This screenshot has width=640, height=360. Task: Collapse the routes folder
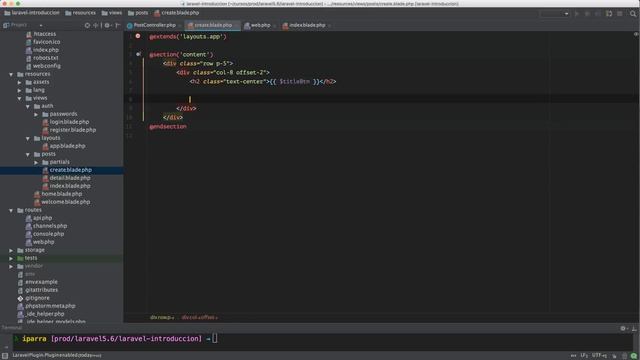point(11,210)
